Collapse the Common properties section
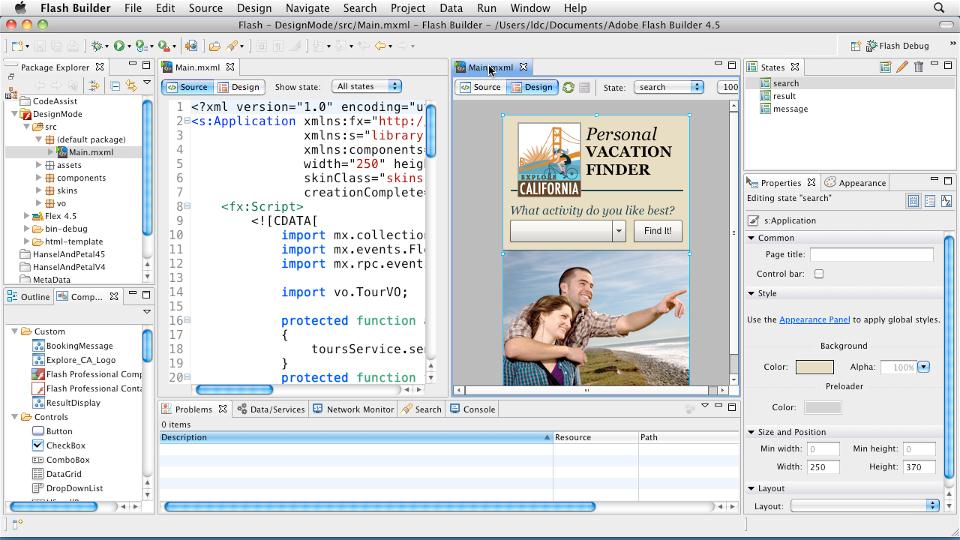The image size is (960, 540). click(x=751, y=238)
